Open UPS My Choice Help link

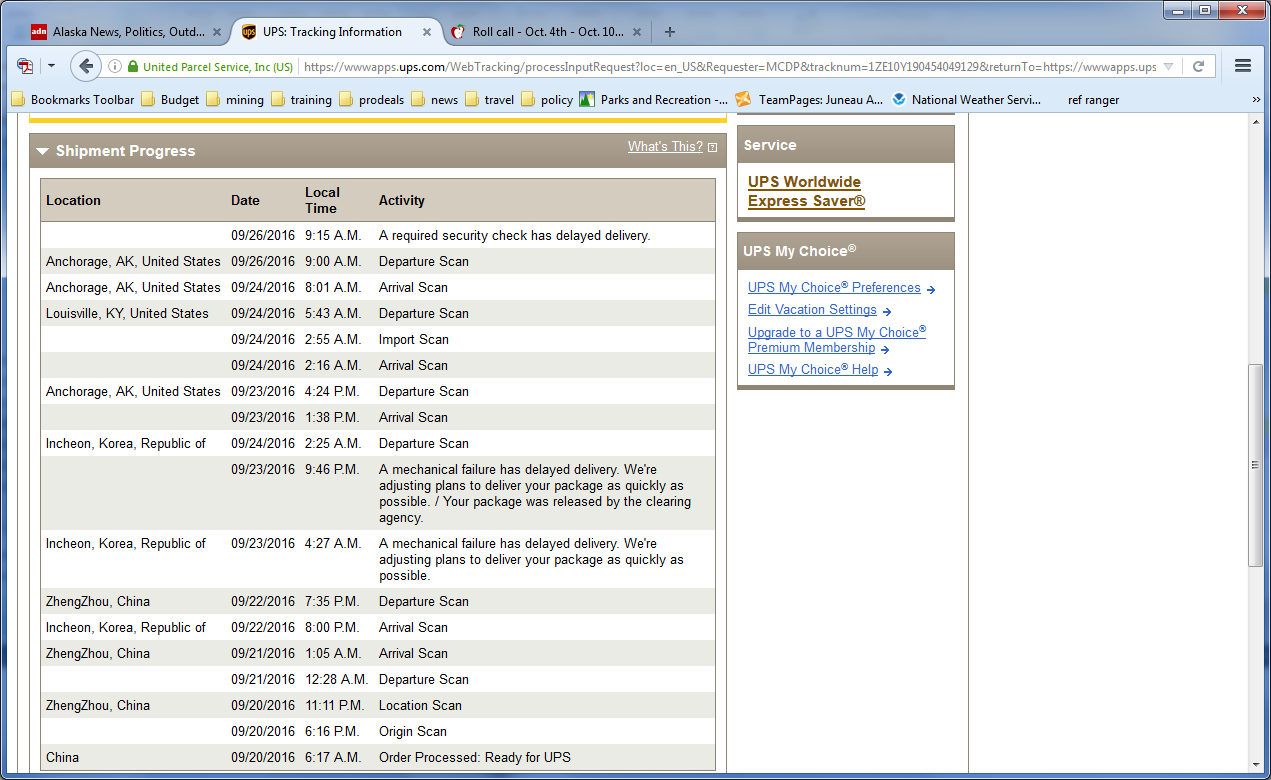coord(813,370)
